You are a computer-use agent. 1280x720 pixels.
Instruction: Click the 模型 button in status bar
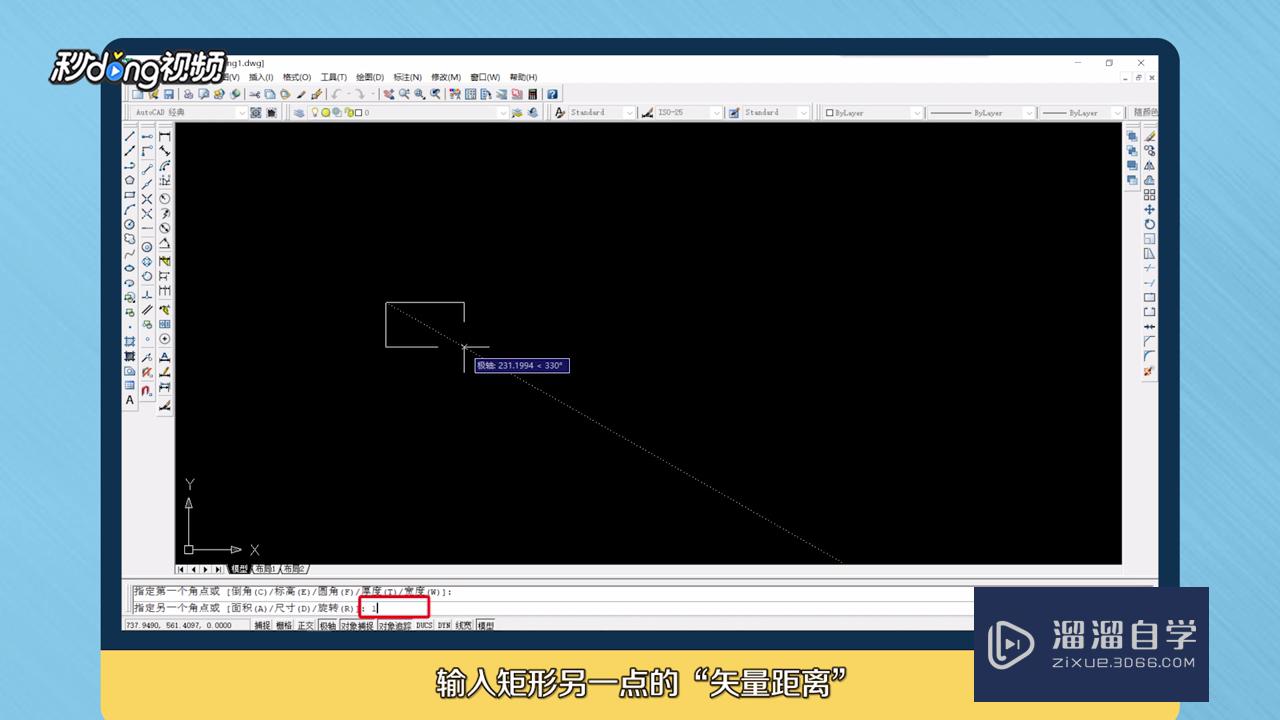[x=486, y=625]
